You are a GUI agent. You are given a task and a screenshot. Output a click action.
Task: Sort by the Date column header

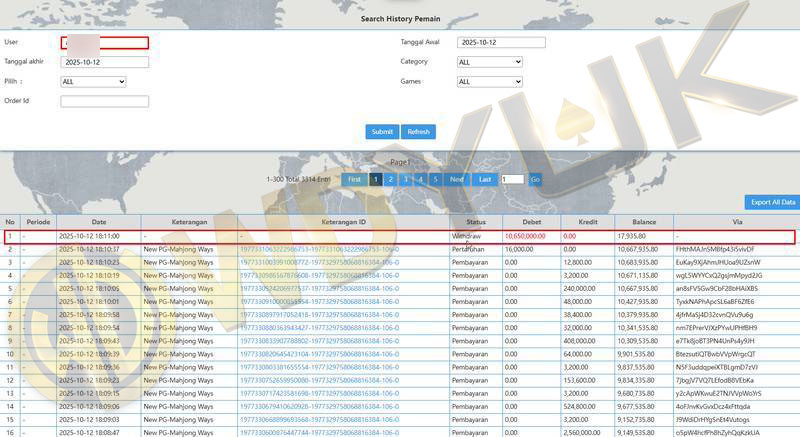[x=99, y=222]
